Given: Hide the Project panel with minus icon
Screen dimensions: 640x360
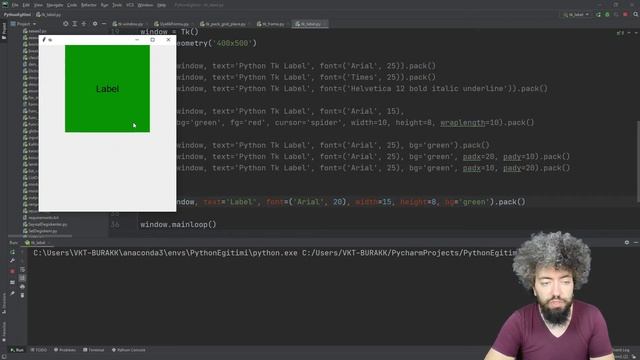Looking at the screenshot, I should point(104,24).
